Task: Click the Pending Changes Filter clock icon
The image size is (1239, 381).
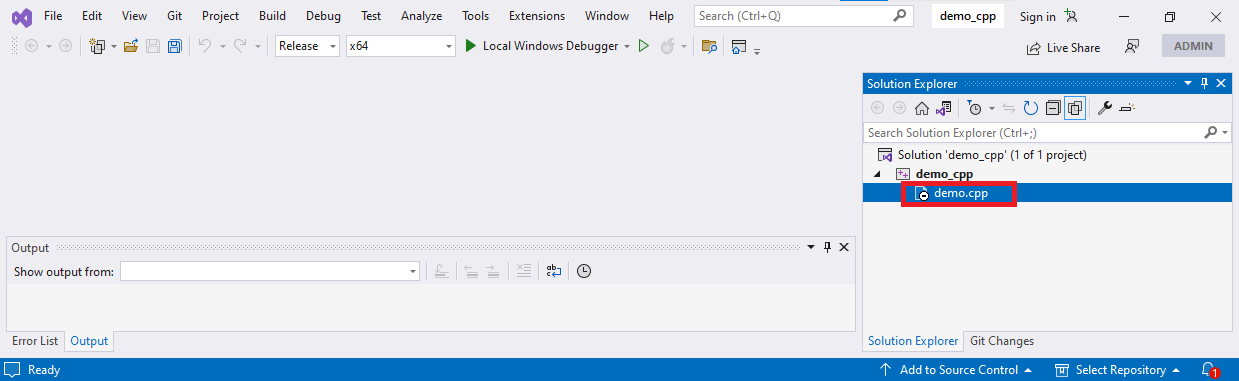Action: click(x=974, y=108)
